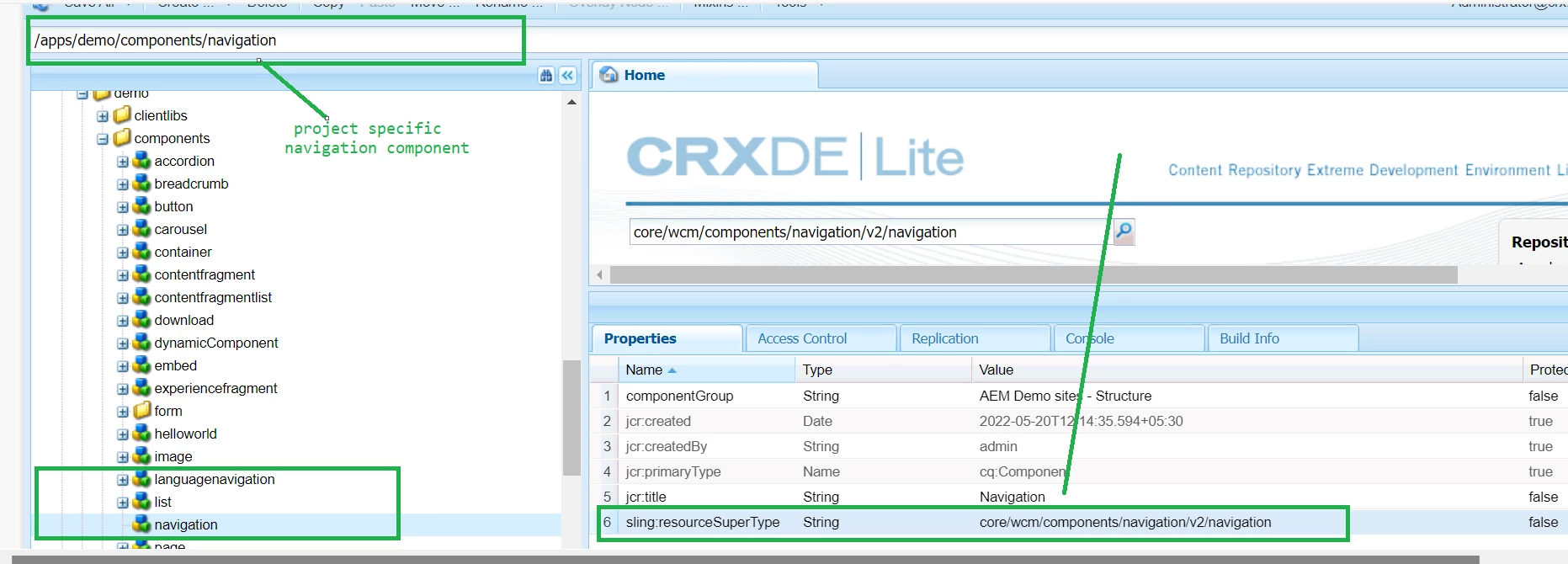
Task: Click the download component icon
Action: [x=141, y=320]
